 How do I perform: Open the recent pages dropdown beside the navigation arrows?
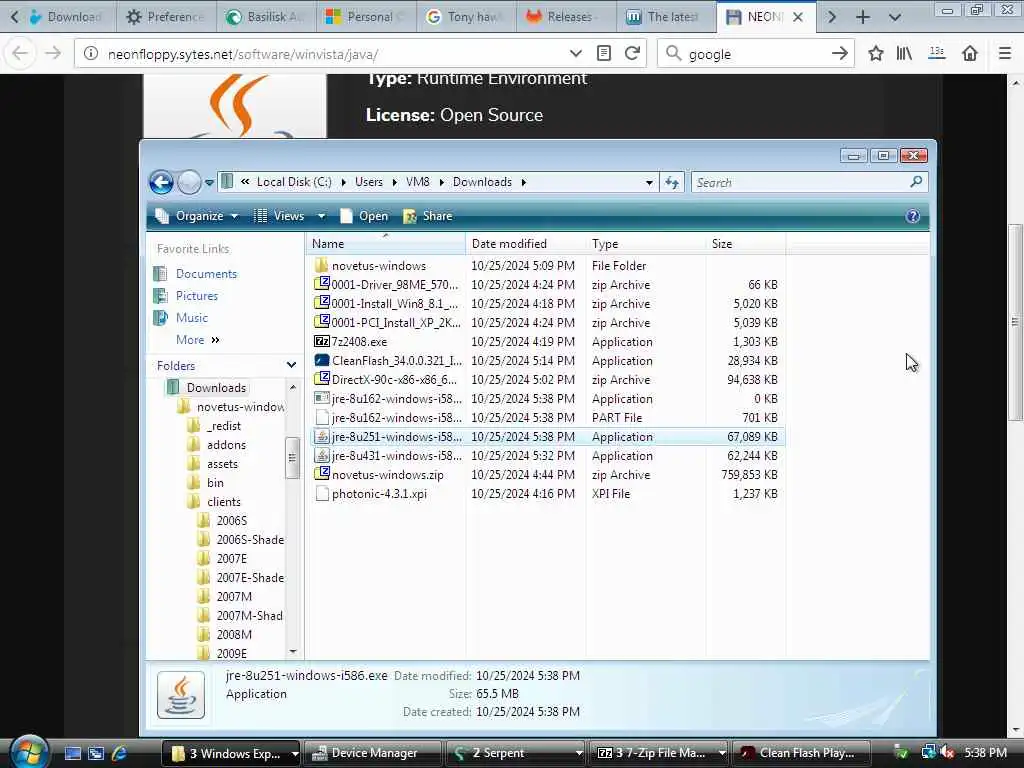pyautogui.click(x=209, y=183)
